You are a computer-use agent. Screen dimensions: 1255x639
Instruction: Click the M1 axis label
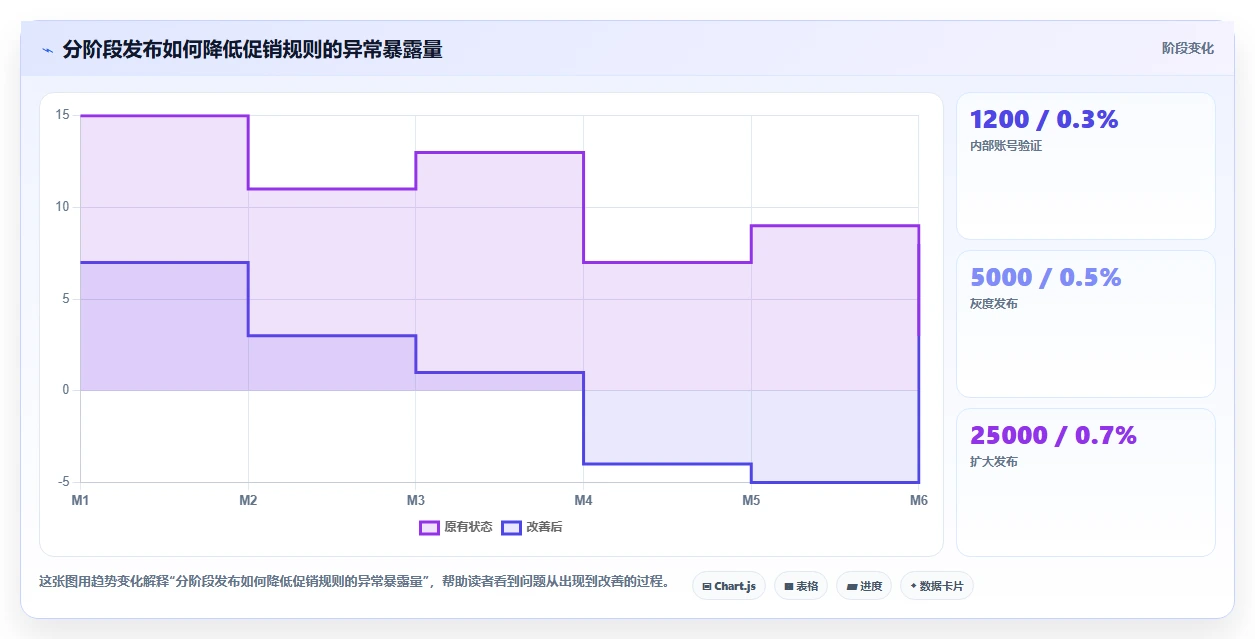[80, 500]
